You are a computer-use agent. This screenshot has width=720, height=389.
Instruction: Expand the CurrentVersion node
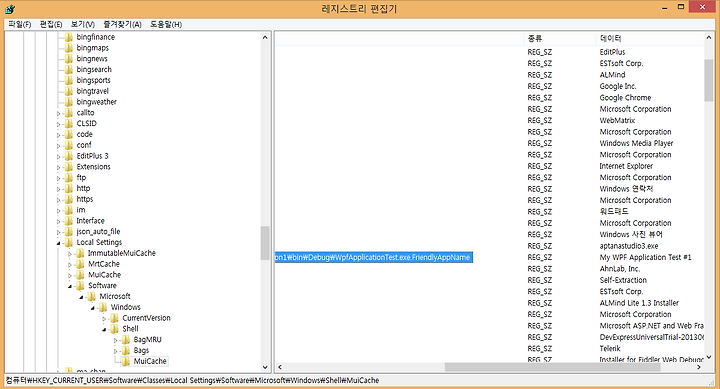pos(104,318)
